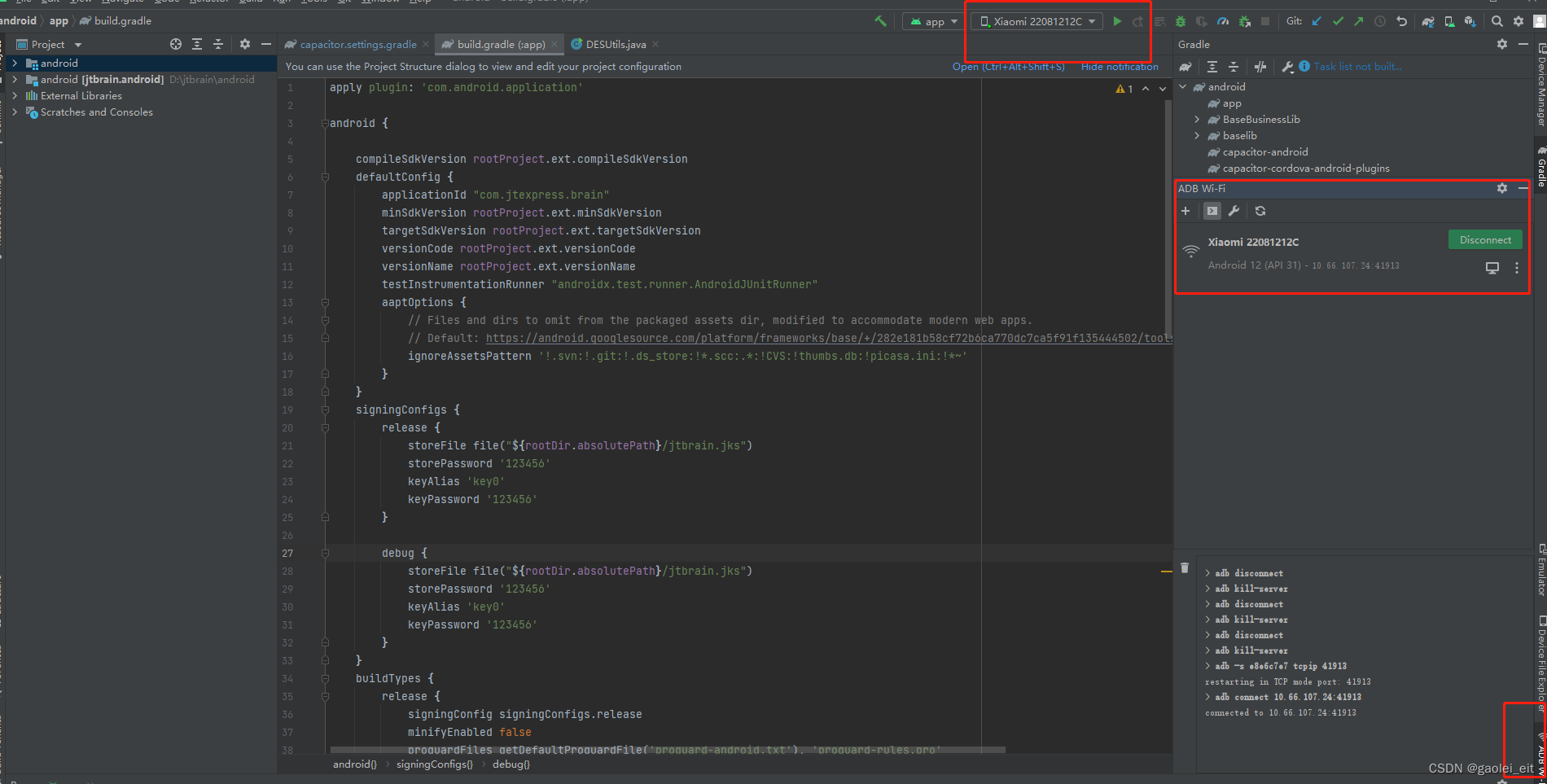Image resolution: width=1547 pixels, height=784 pixels.
Task: Click the Make Project hammer icon
Action: tap(880, 21)
